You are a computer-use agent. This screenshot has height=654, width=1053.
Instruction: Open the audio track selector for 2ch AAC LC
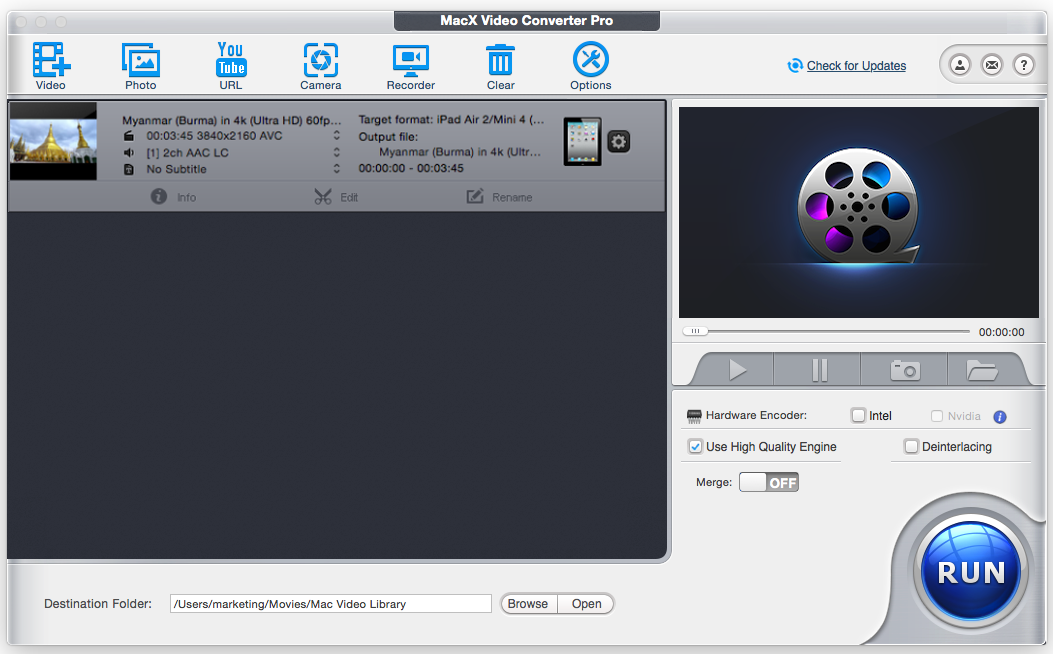tap(336, 152)
